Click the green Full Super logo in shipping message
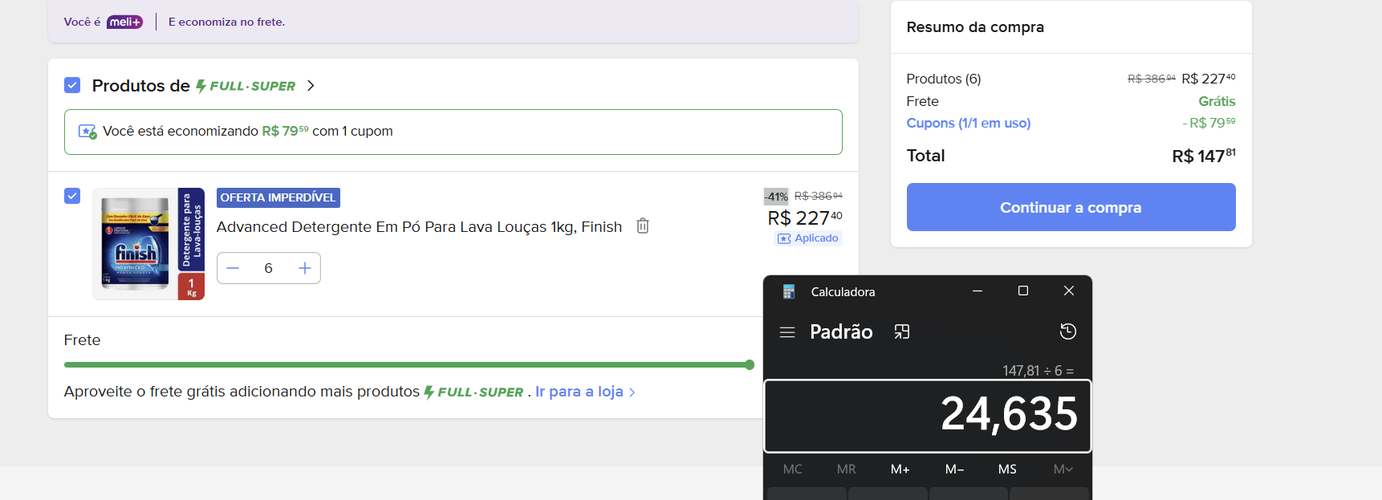Screen dimensions: 1382x500 [x=474, y=392]
